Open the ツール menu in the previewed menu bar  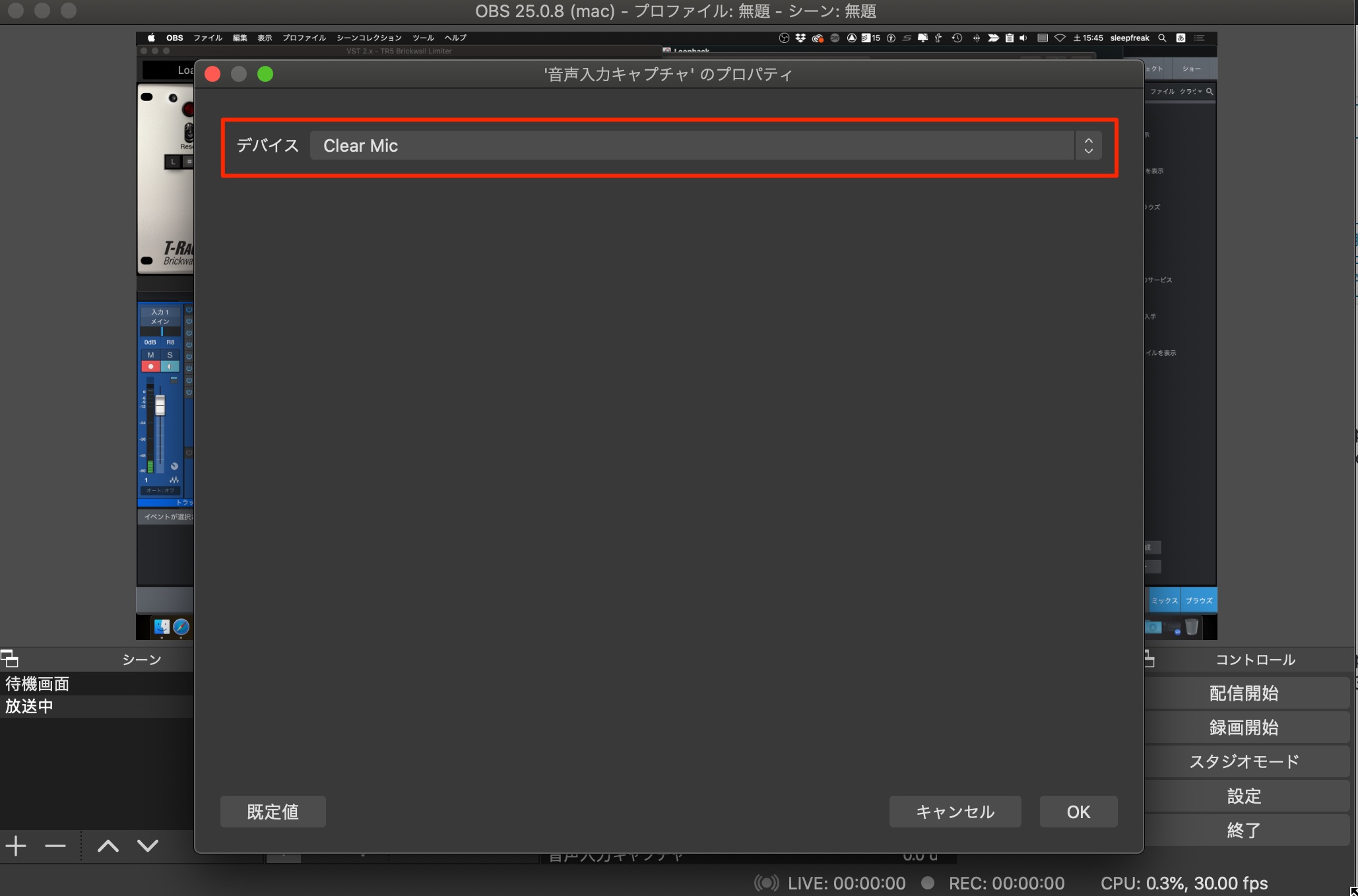[423, 38]
